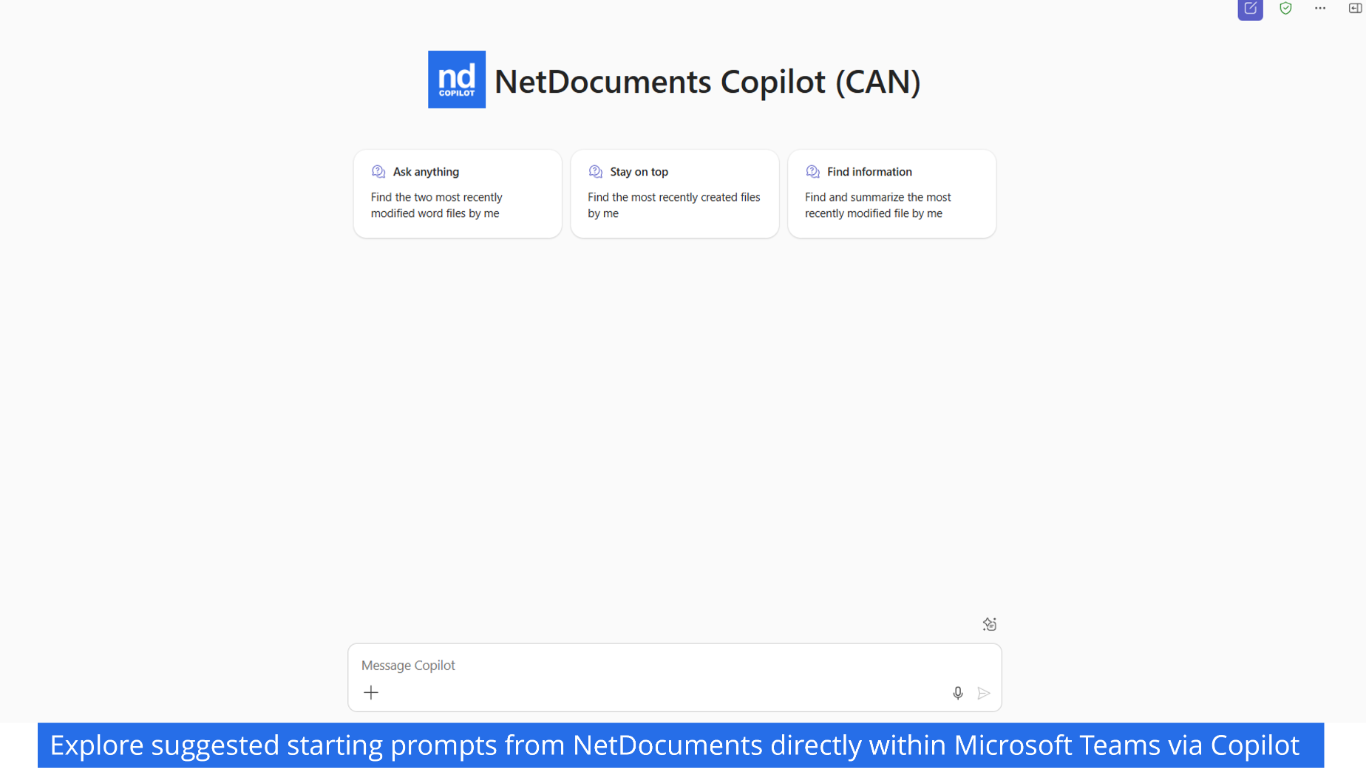Click the NetDocuments Copilot (CAN) title
Image resolution: width=1366 pixels, height=768 pixels.
707,81
